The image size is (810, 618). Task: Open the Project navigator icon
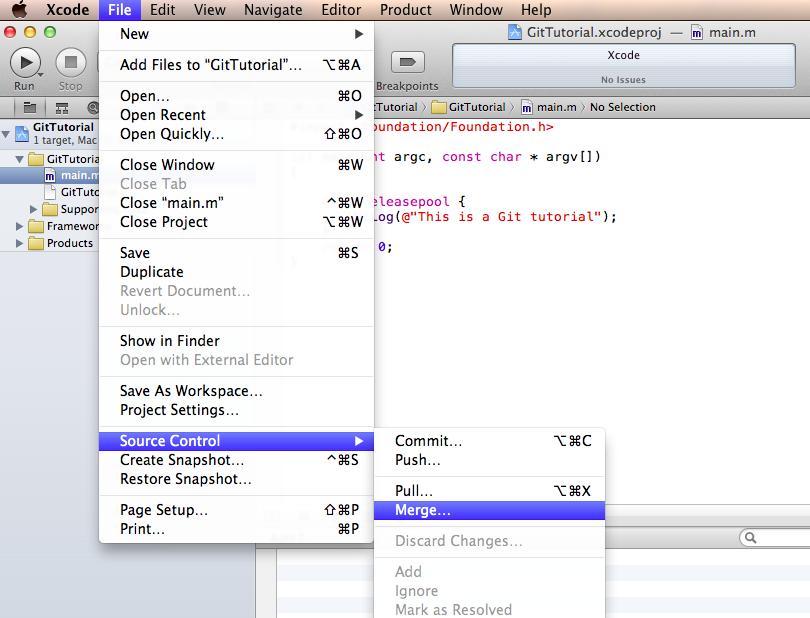pos(30,107)
